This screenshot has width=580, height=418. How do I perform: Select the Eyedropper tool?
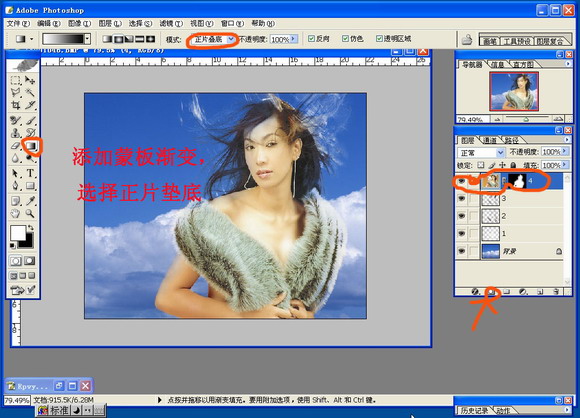tap(30, 201)
